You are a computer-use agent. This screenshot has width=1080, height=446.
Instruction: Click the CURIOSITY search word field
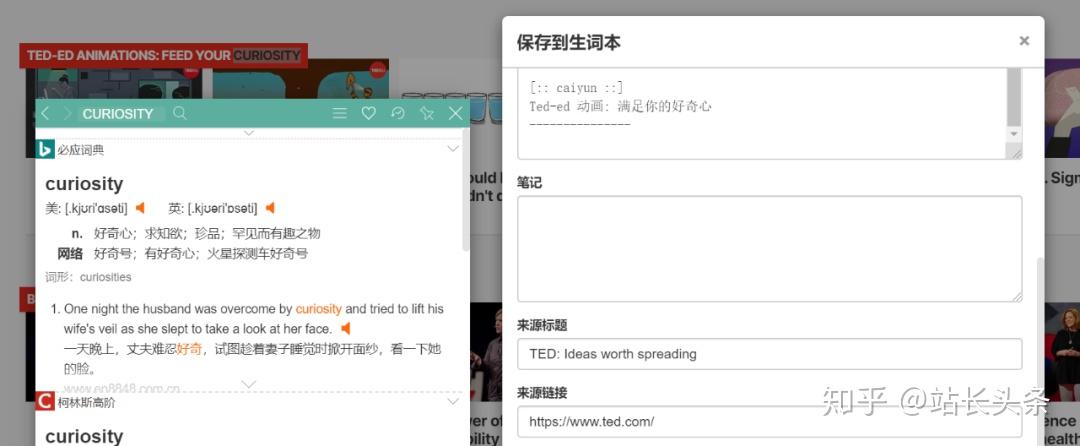pos(121,114)
